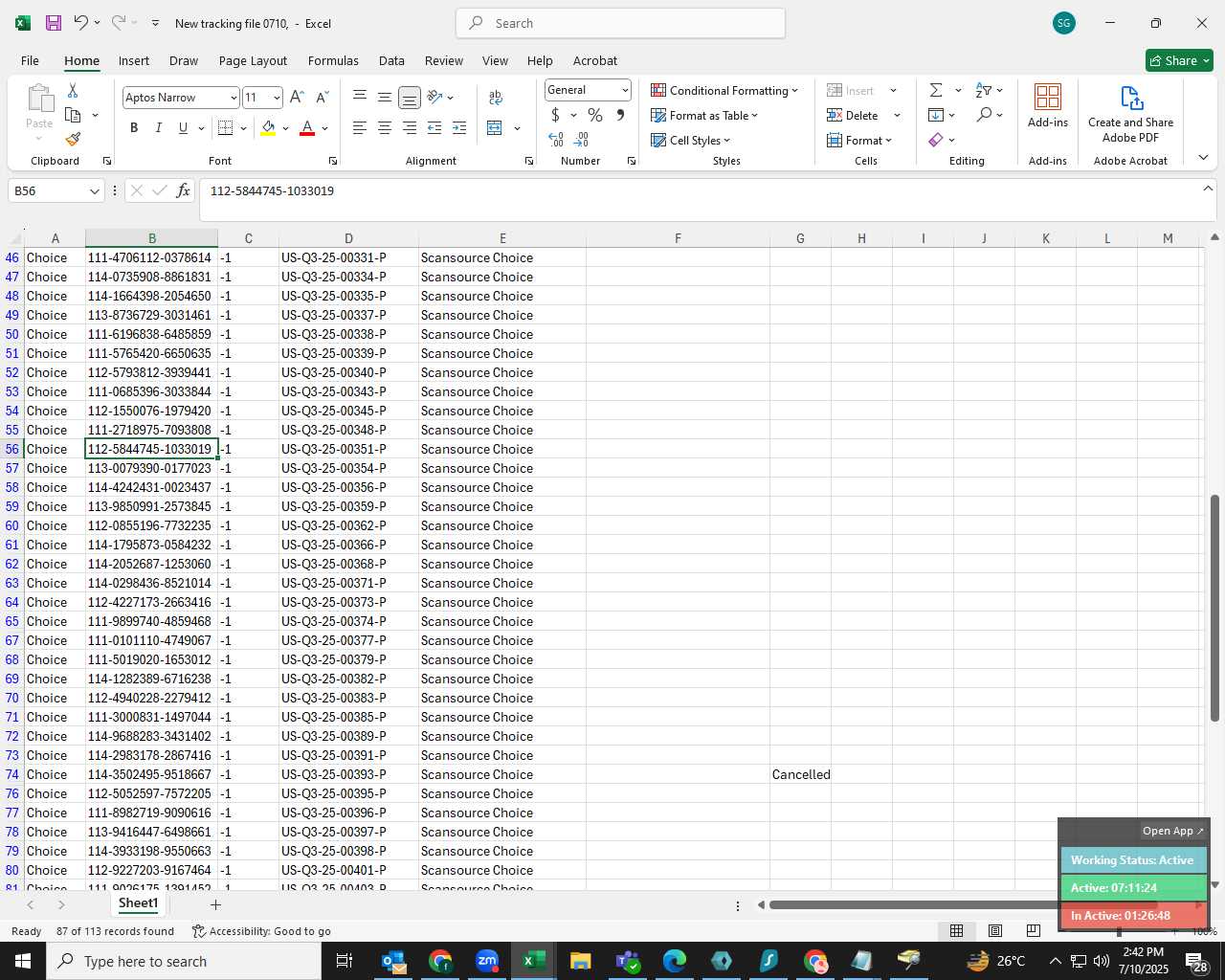The width and height of the screenshot is (1225, 980).
Task: Click the Search box in title bar
Action: 620,23
